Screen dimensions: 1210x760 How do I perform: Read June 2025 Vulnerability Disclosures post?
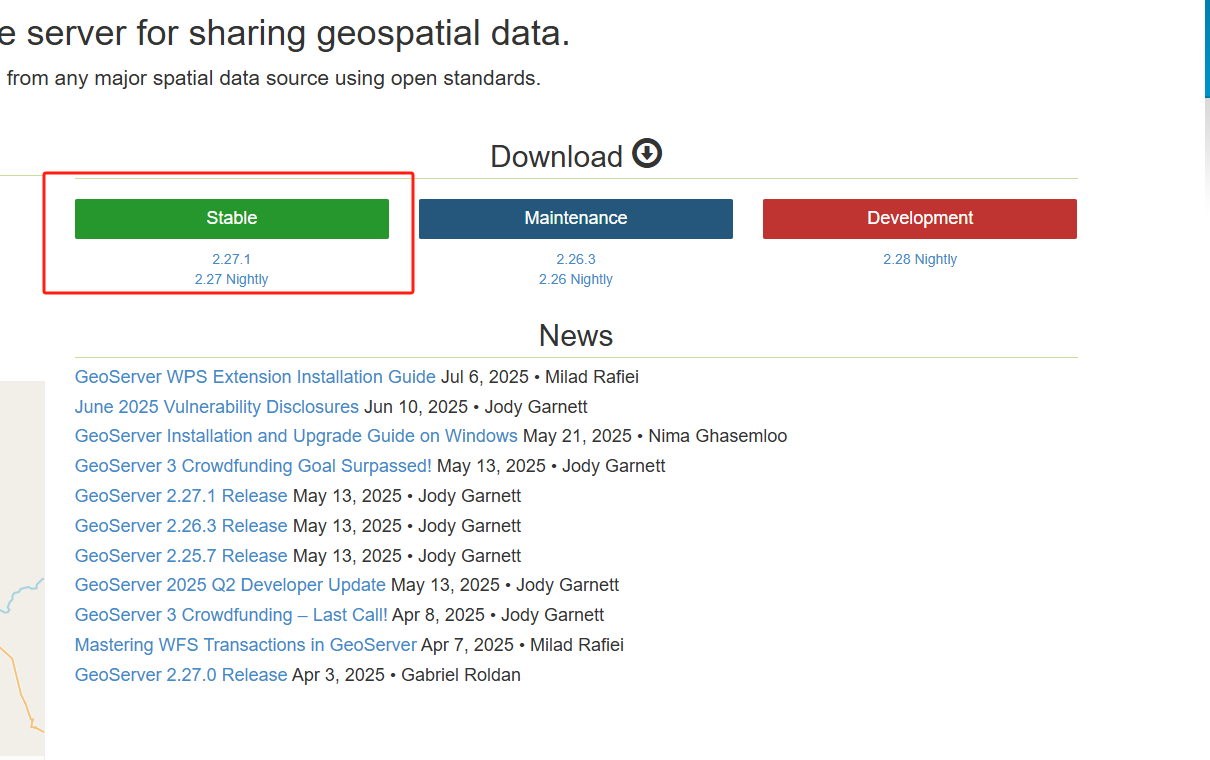coord(216,407)
